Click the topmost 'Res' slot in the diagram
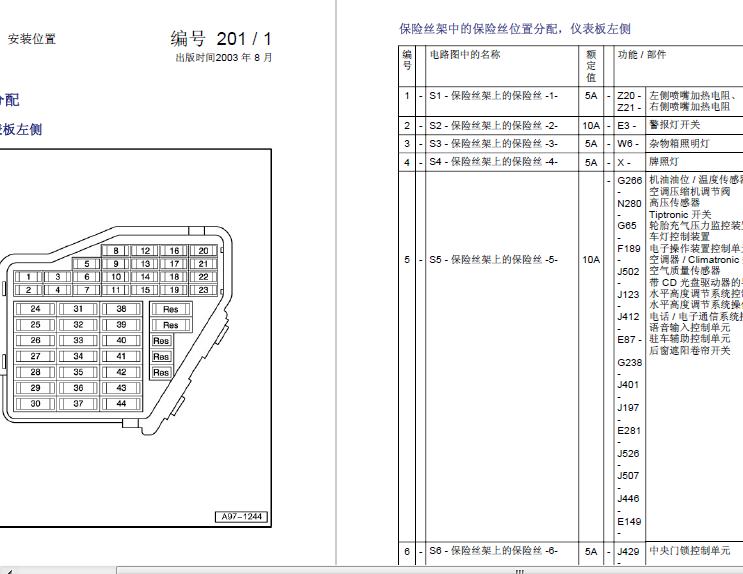Screen dimensions: 743x574 (171, 310)
